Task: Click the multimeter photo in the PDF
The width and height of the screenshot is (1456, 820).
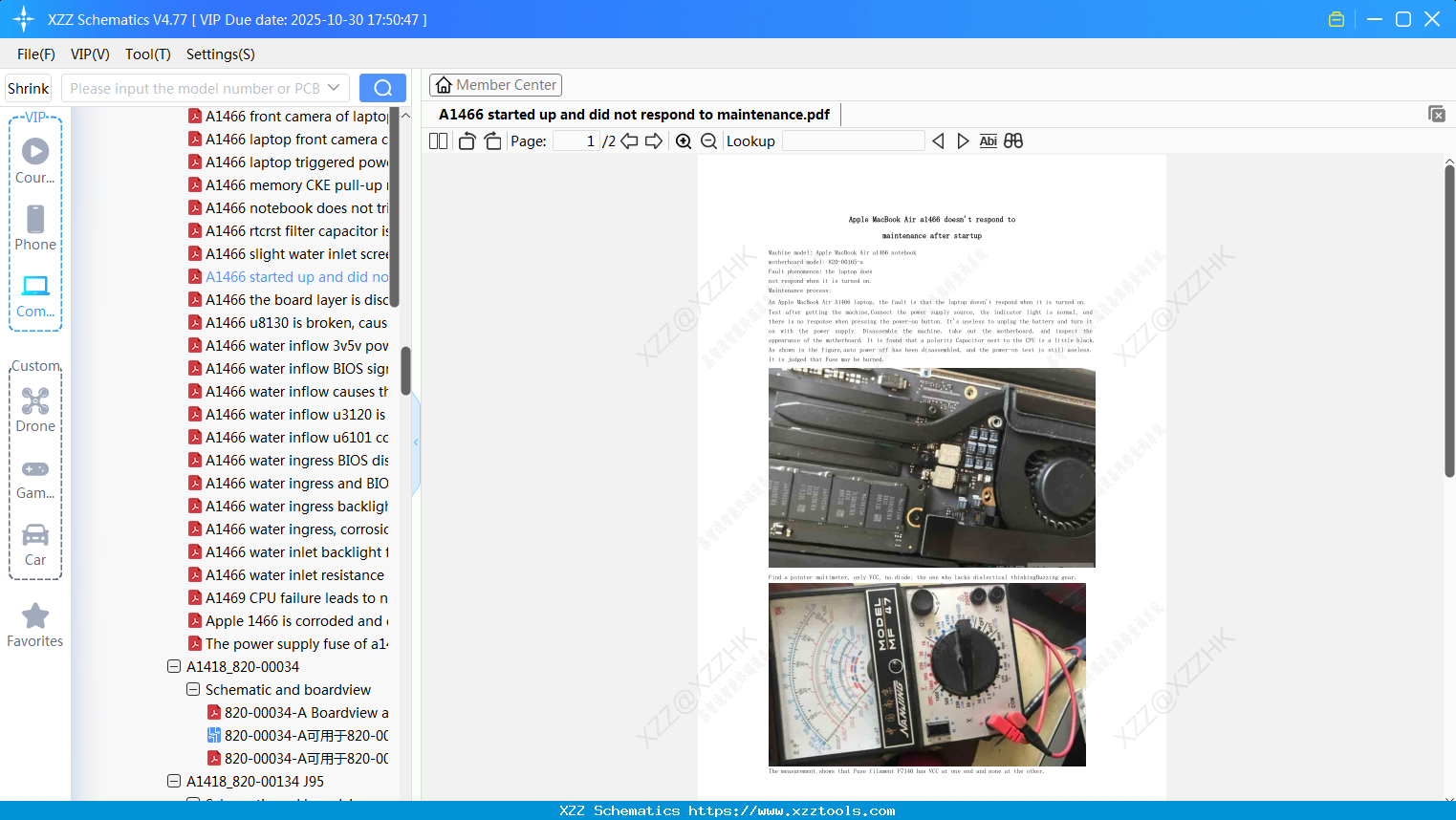Action: [927, 675]
